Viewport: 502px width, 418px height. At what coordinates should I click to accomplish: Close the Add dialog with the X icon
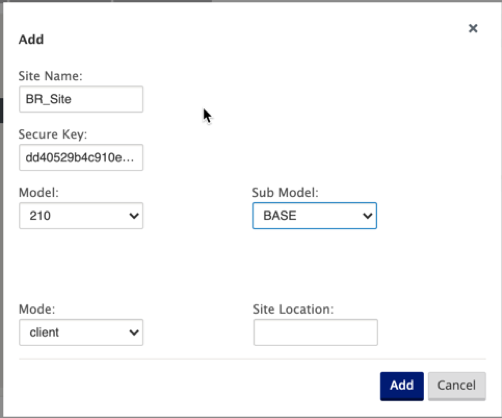coord(473,28)
